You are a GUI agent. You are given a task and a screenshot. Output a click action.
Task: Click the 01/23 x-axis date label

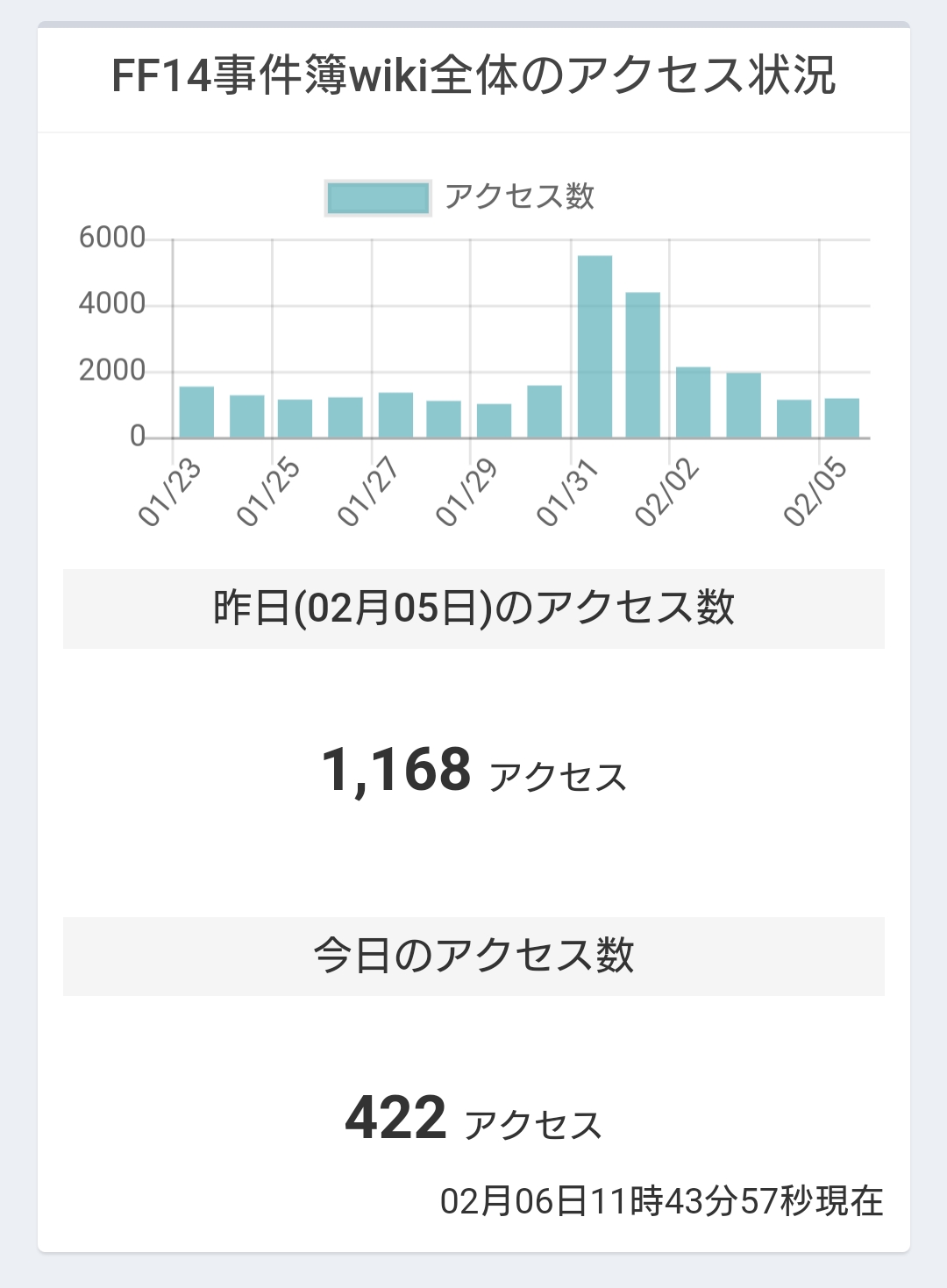pos(170,493)
